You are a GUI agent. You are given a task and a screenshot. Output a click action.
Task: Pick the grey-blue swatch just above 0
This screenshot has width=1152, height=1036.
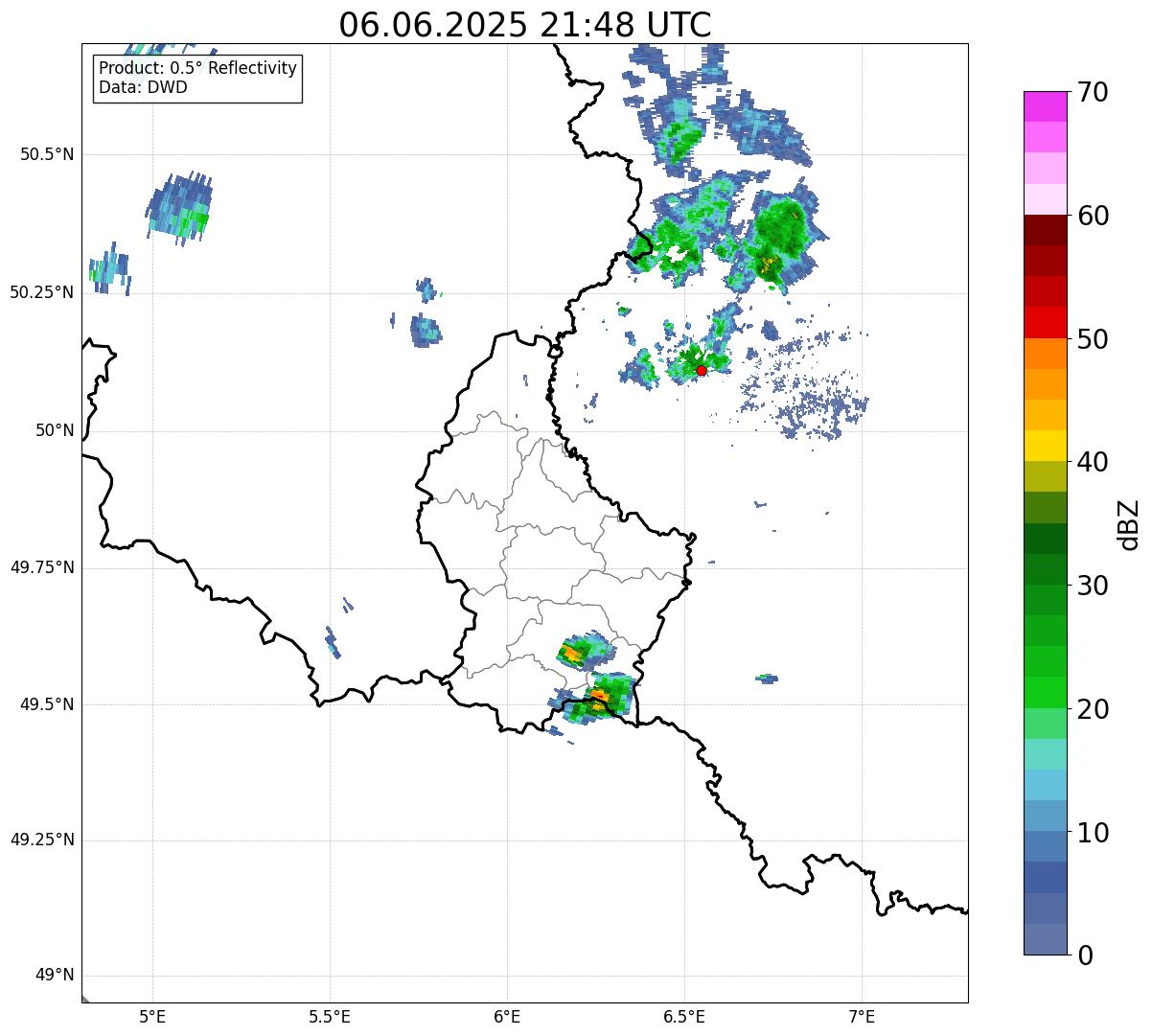pos(1046,939)
